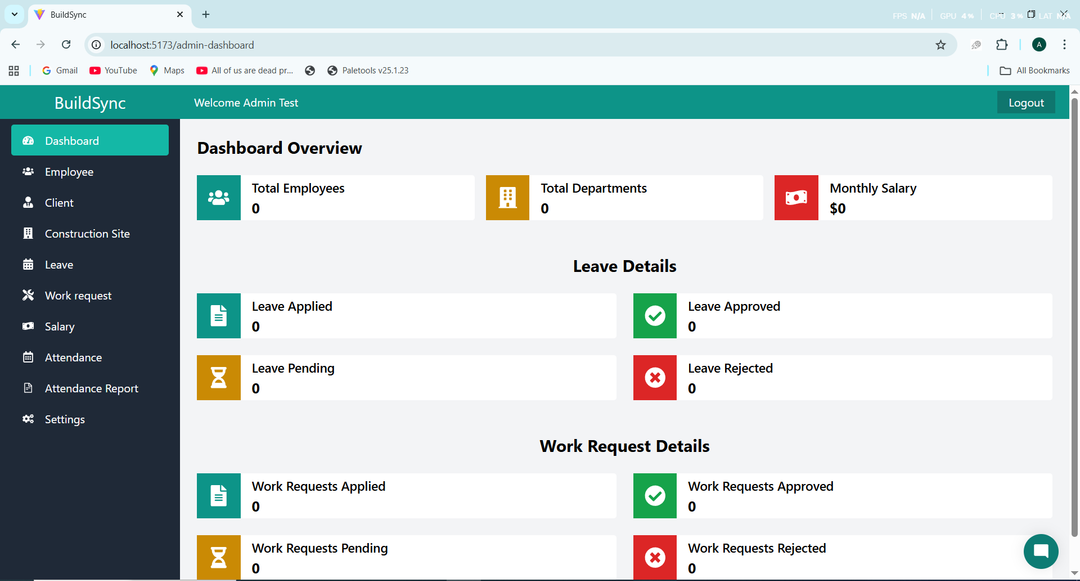1080x581 pixels.
Task: Click the Work Requests Approved check icon
Action: [x=655, y=496]
